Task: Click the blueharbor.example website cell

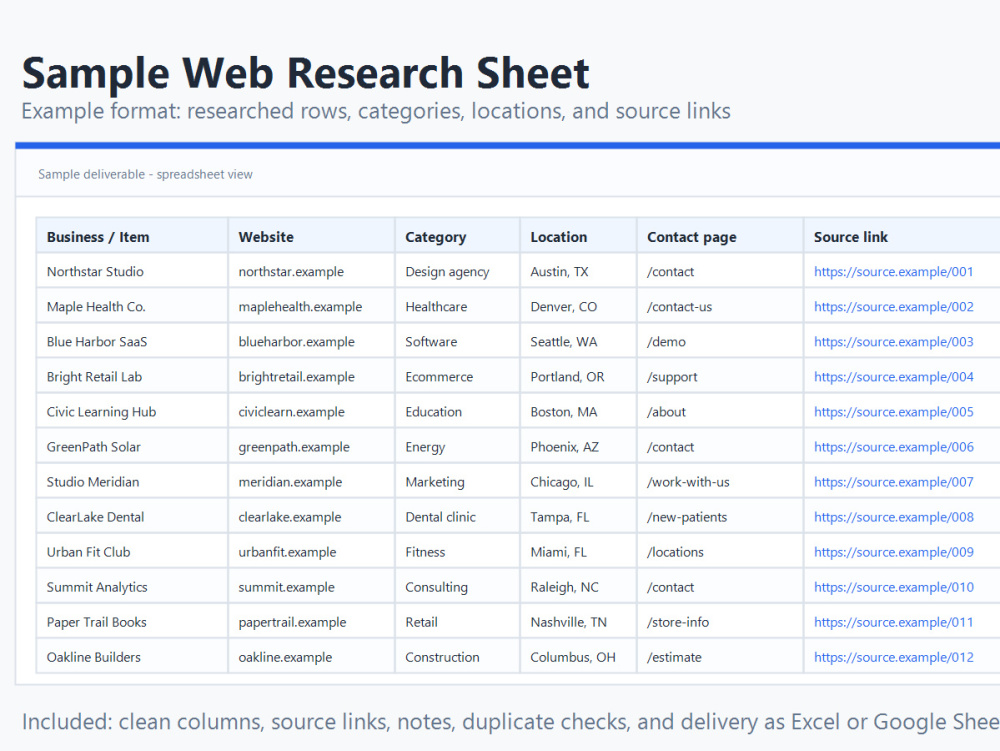Action: pyautogui.click(x=311, y=342)
